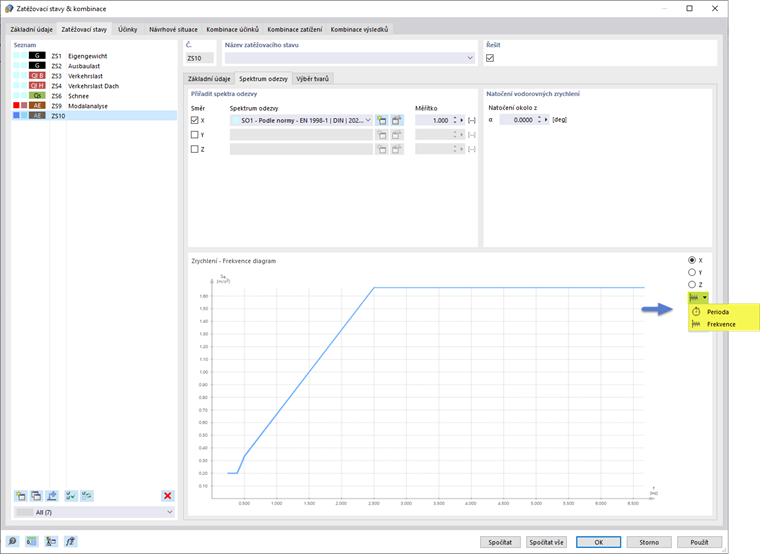Click the app icon in the title bar
Image resolution: width=760 pixels, height=554 pixels.
point(9,9)
